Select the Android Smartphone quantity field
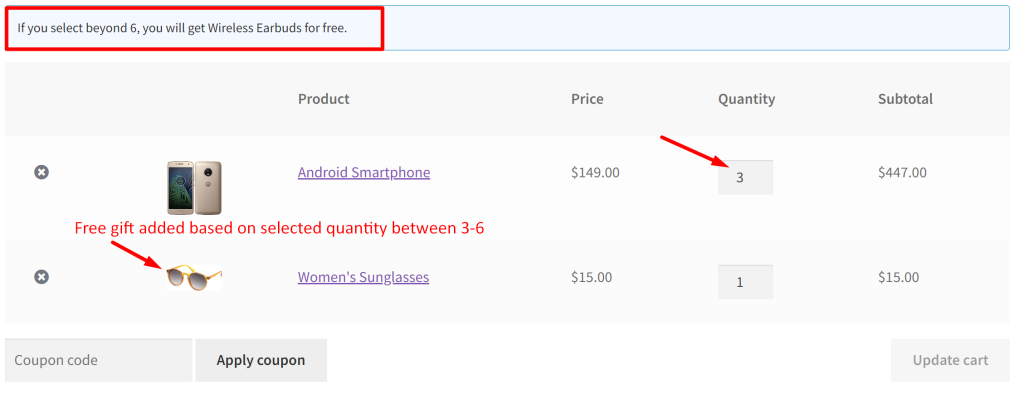Viewport: 1024px width, 394px height. tap(745, 177)
